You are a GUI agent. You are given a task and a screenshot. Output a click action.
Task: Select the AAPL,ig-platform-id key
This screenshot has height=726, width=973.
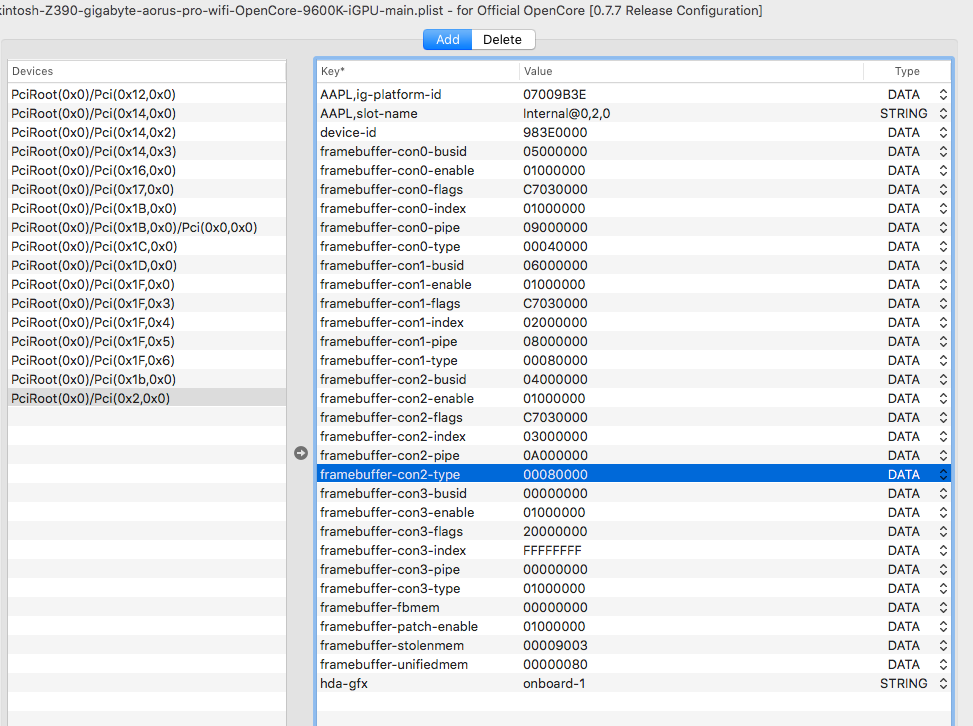pos(380,94)
